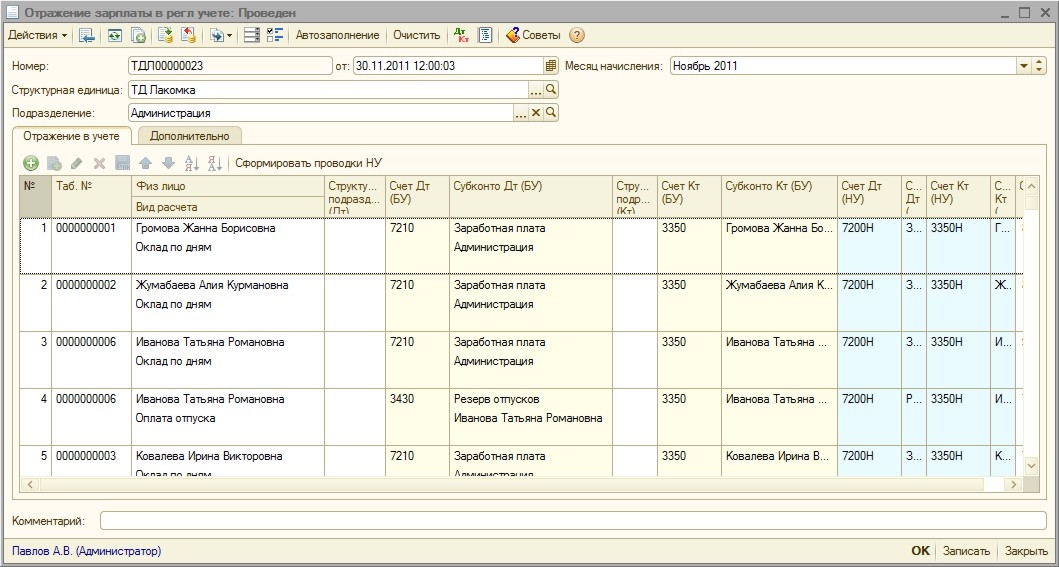Open the Дт/Кт postings result icon
Image resolution: width=1059 pixels, height=567 pixels.
pyautogui.click(x=461, y=35)
